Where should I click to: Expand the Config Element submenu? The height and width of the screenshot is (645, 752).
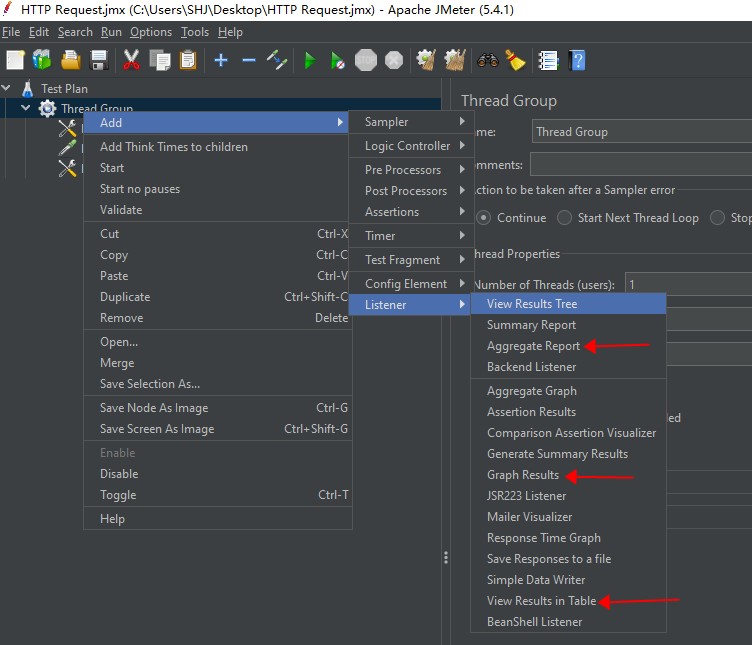coord(411,284)
